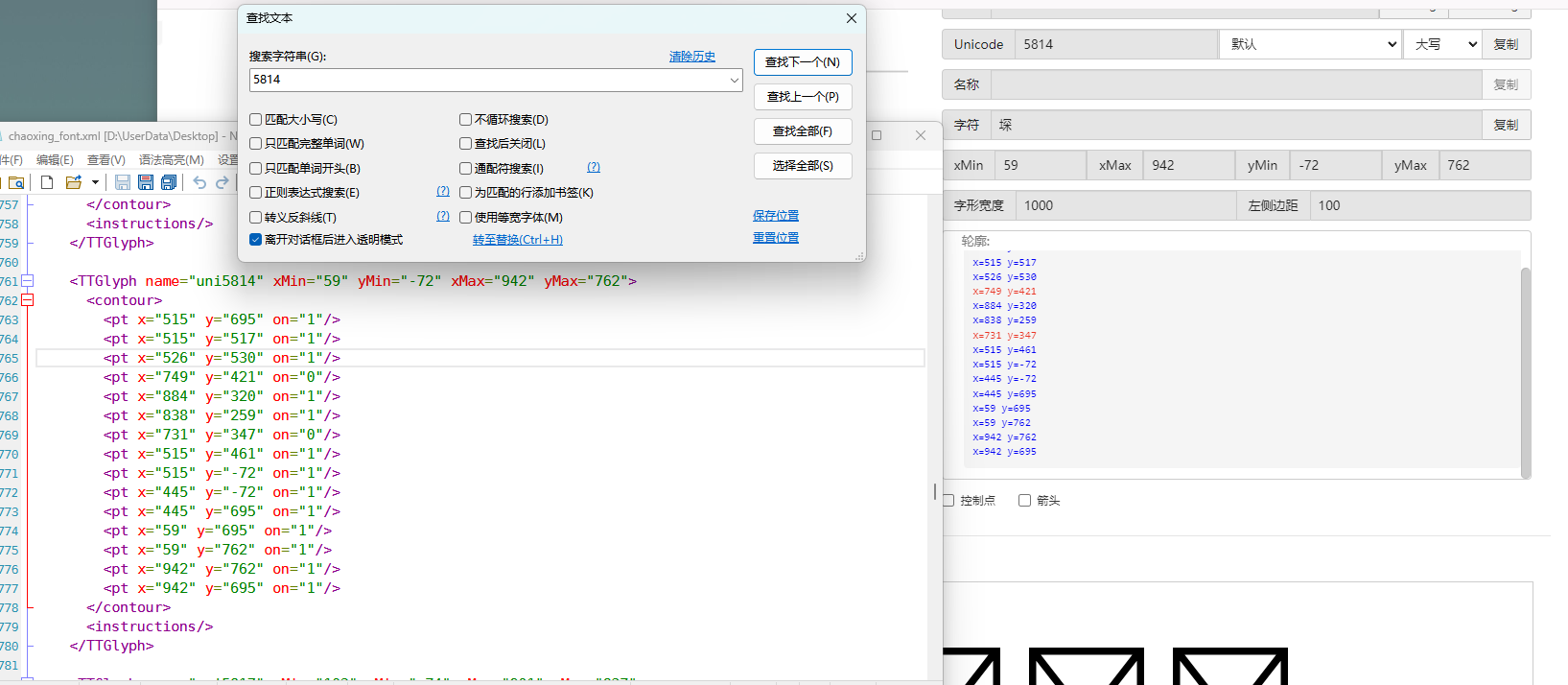Screen dimensions: 1568x685
Task: Click 查找上一个(P) button
Action: click(803, 97)
